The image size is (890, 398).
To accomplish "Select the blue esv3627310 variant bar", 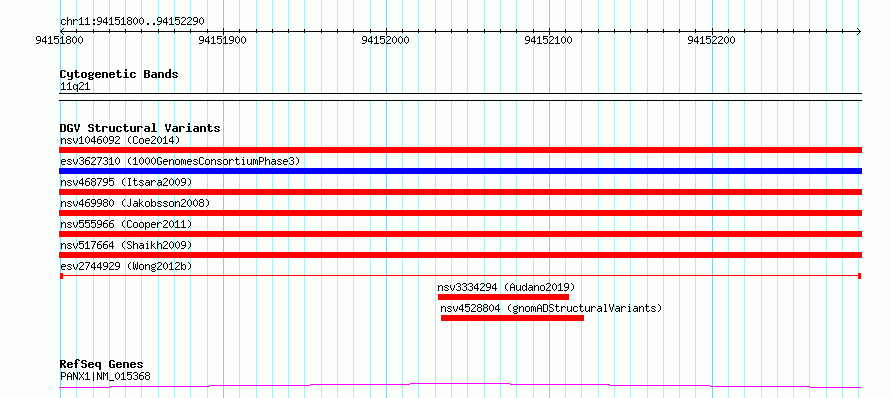I will [x=460, y=171].
